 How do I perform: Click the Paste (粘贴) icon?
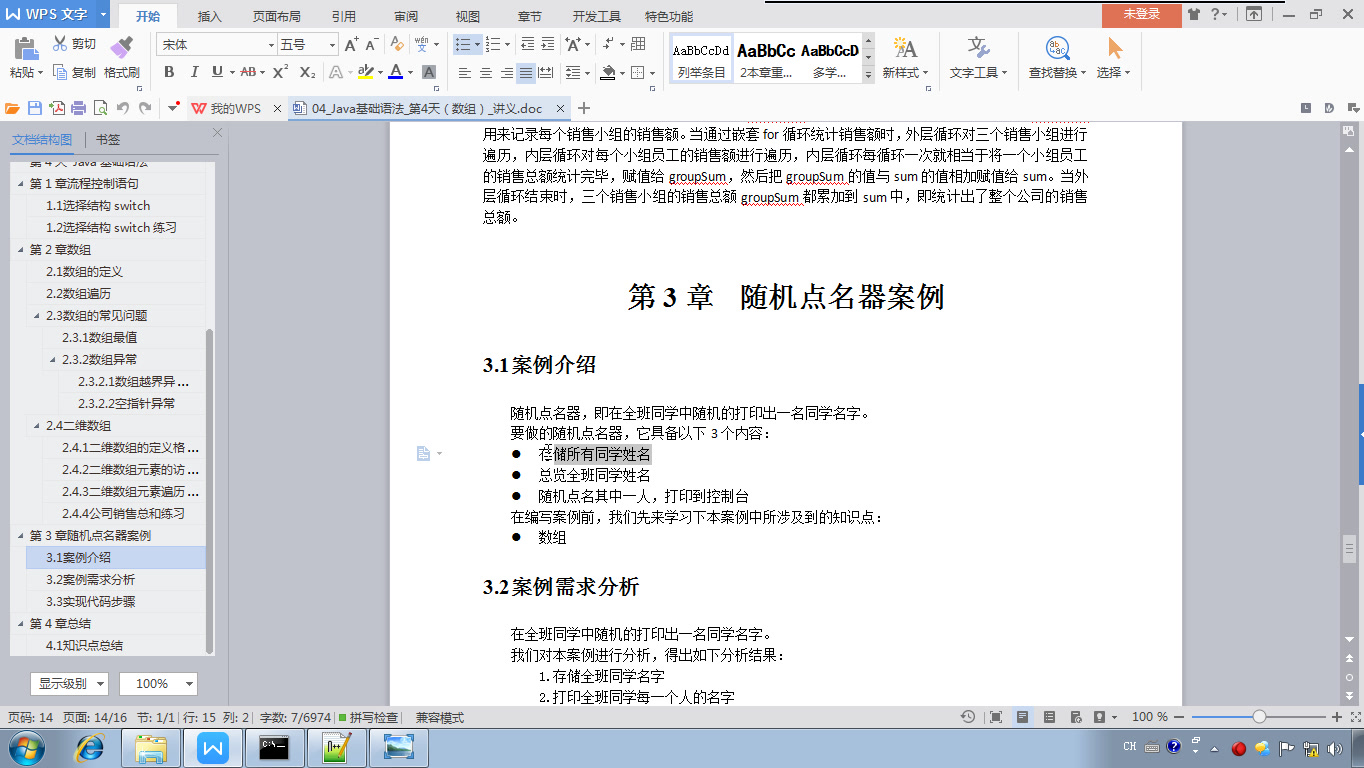click(25, 47)
